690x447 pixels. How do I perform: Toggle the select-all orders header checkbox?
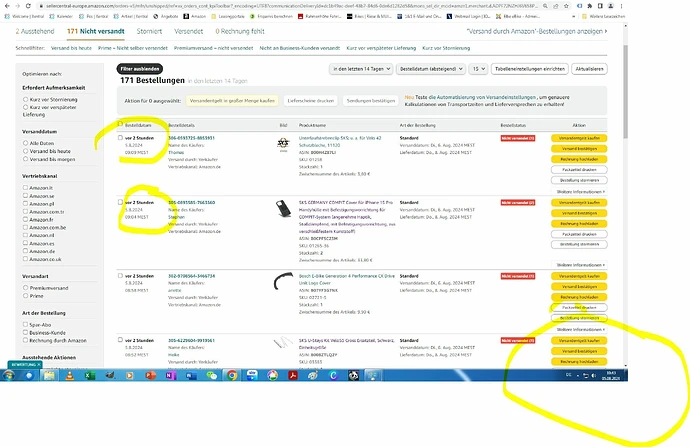point(120,125)
